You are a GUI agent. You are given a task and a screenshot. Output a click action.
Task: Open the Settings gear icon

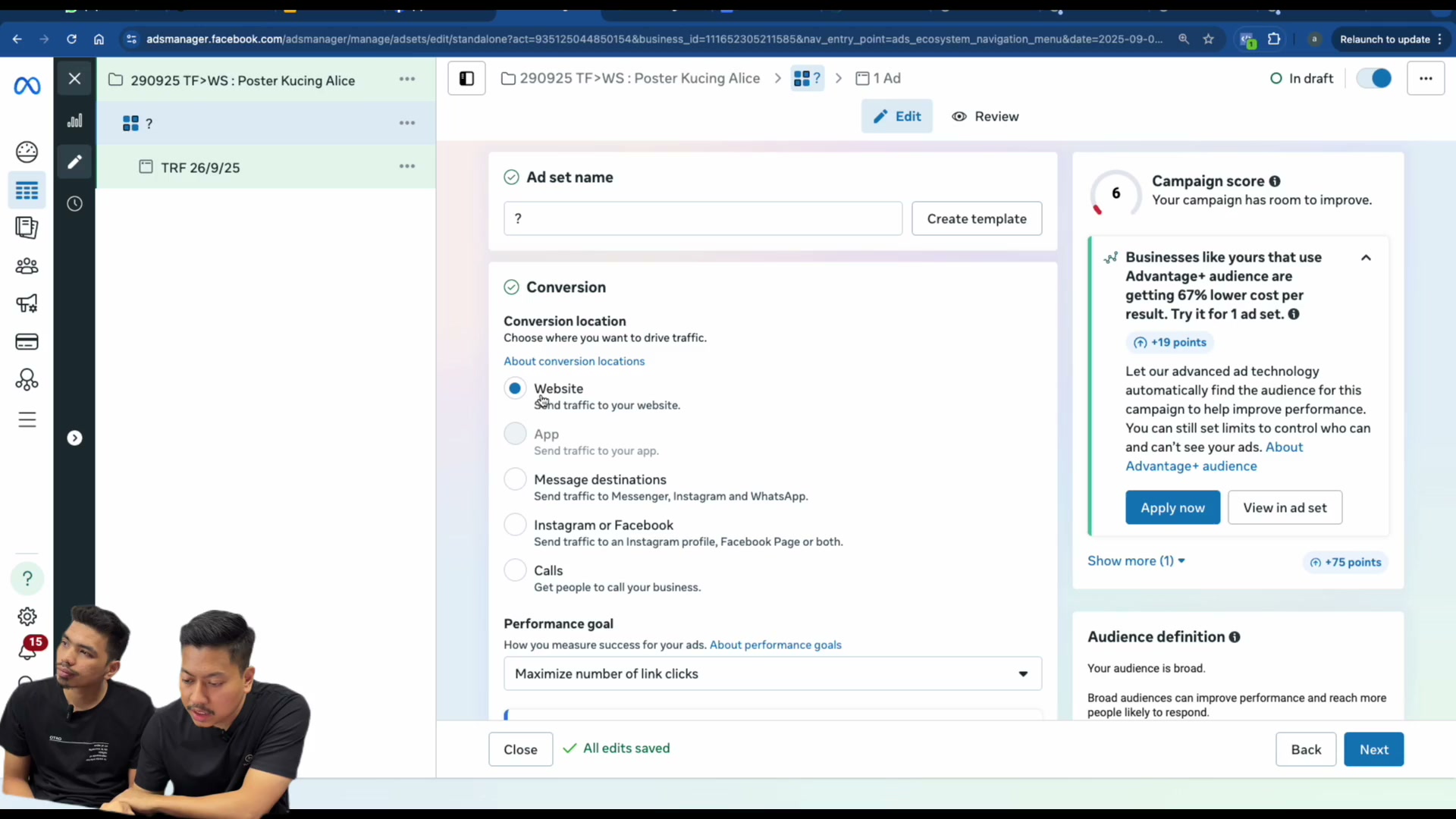[x=27, y=617]
